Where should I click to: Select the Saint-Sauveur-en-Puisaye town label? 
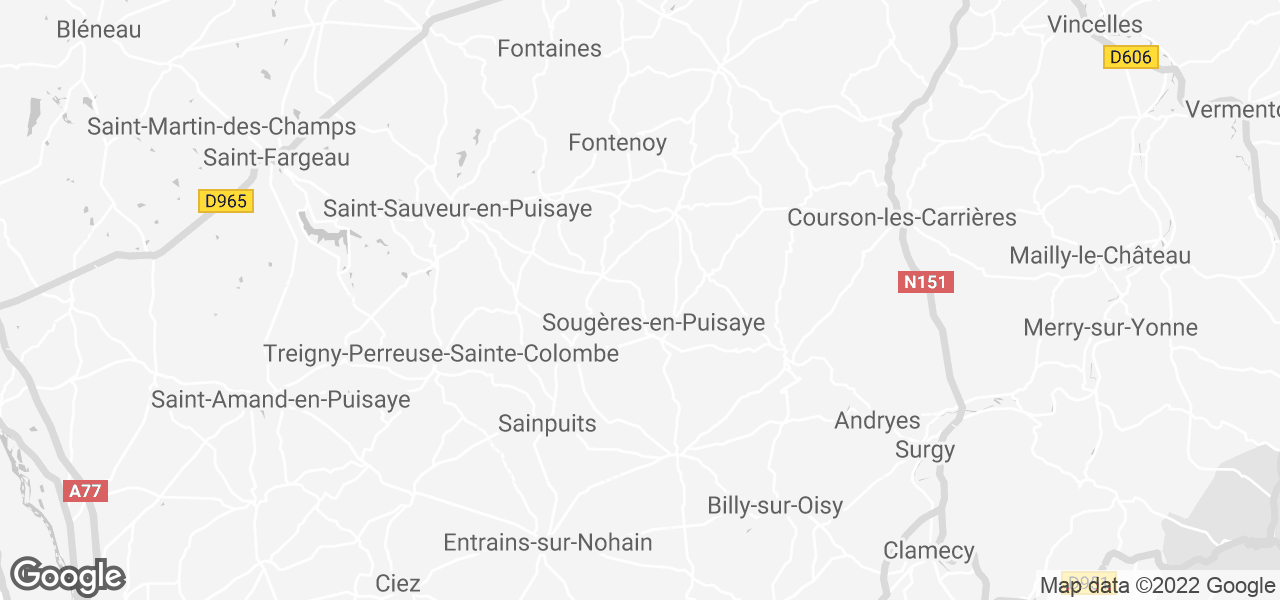point(457,209)
